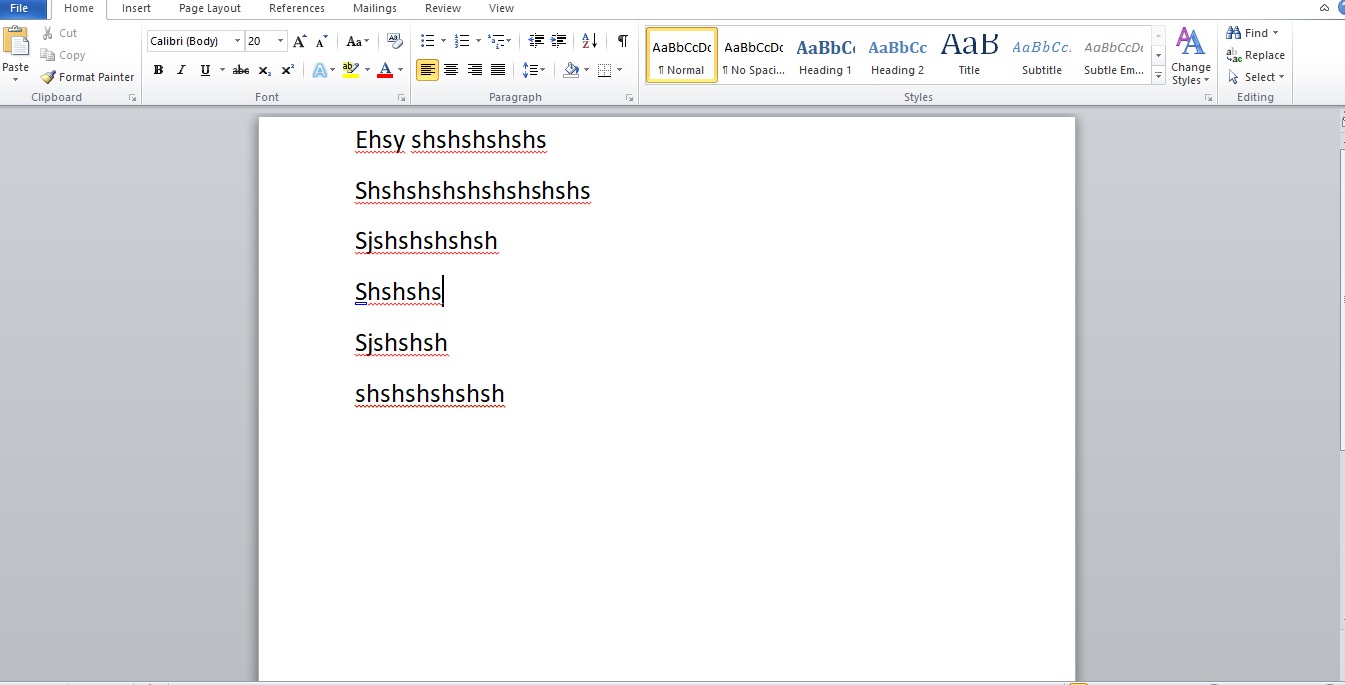Toggle underline on selected text
The image size is (1345, 685).
[204, 70]
